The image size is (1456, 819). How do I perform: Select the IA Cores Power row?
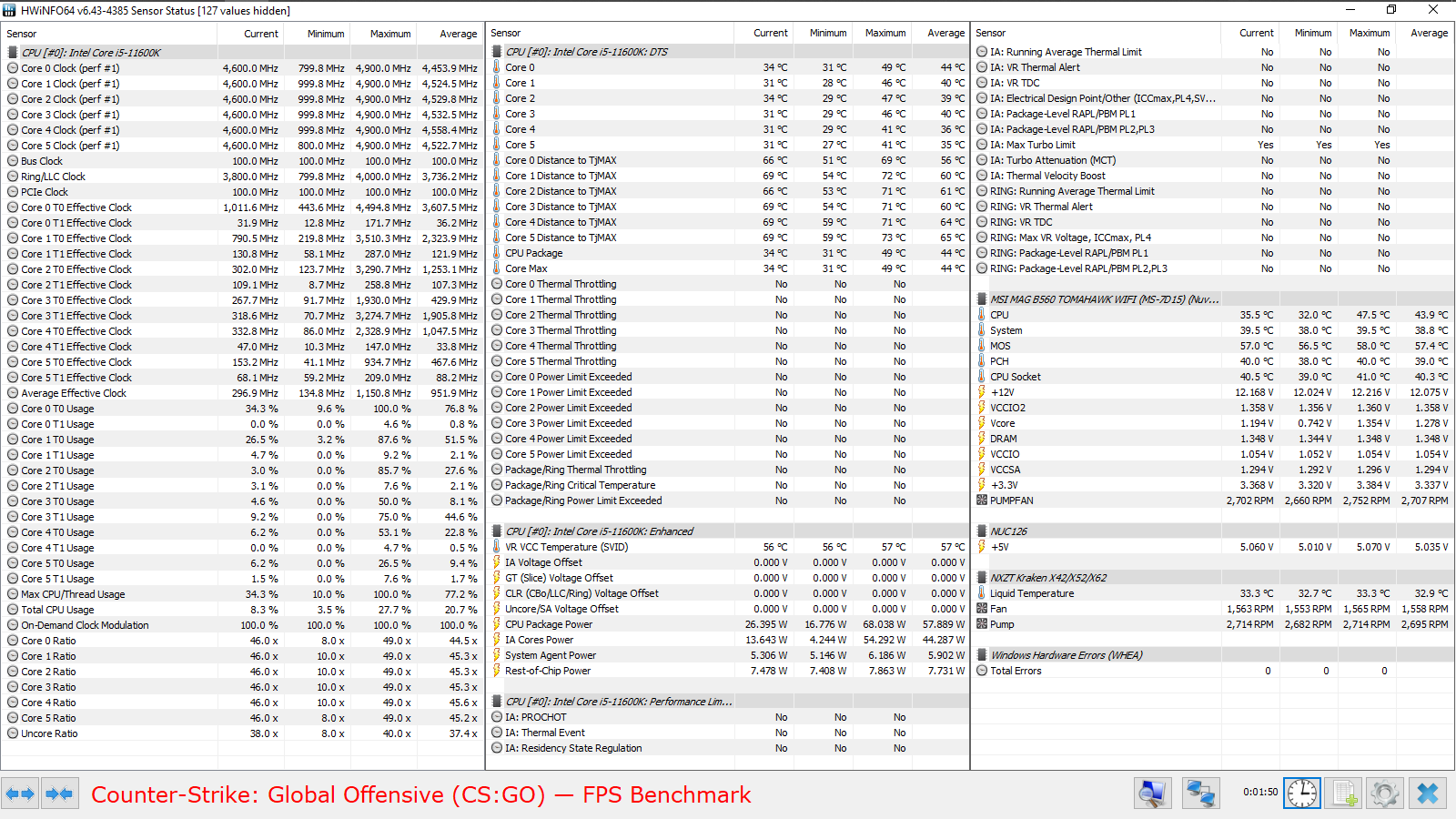pyautogui.click(x=728, y=640)
